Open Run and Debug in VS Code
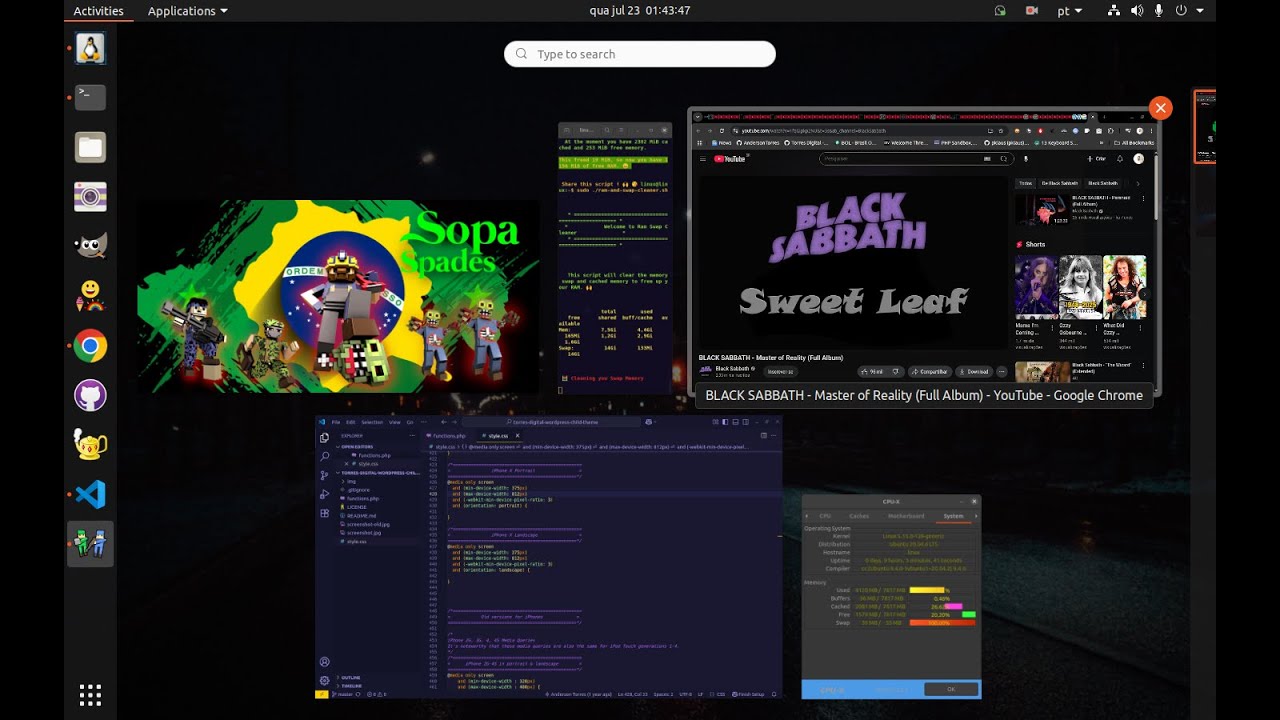Image resolution: width=1280 pixels, height=720 pixels. tap(324, 494)
